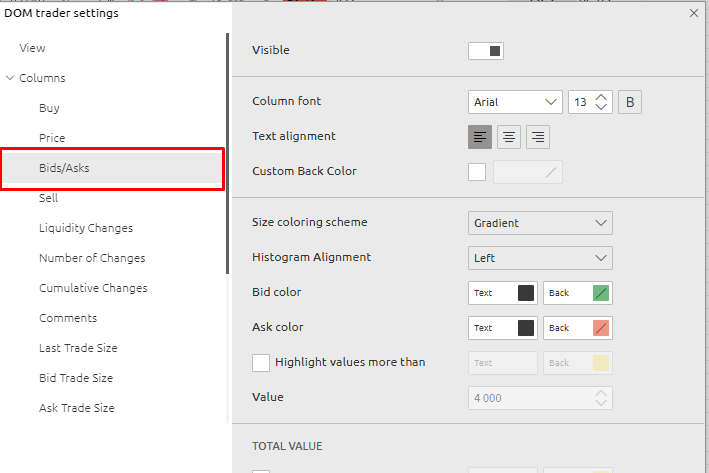709x473 pixels.
Task: Open the View settings section
Action: coord(32,48)
